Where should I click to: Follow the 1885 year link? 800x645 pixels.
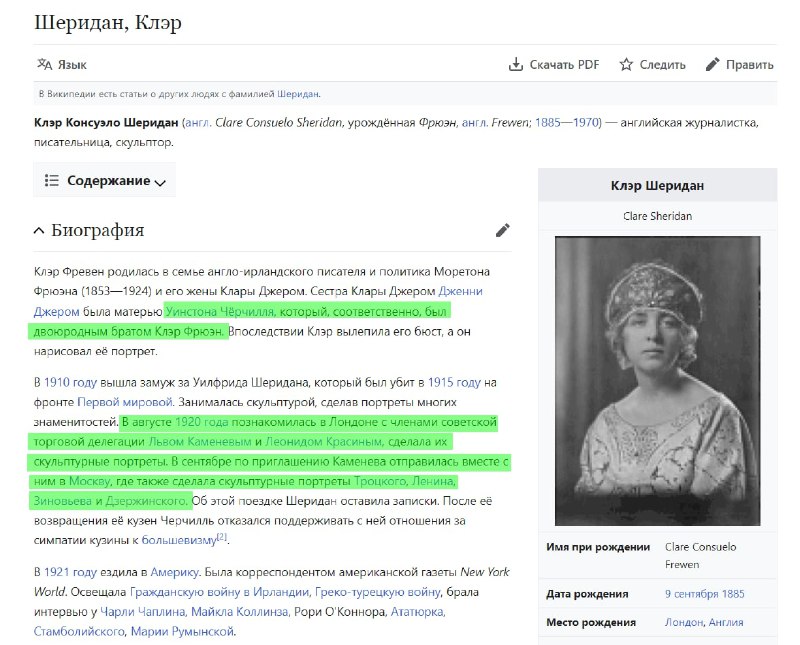coord(548,122)
